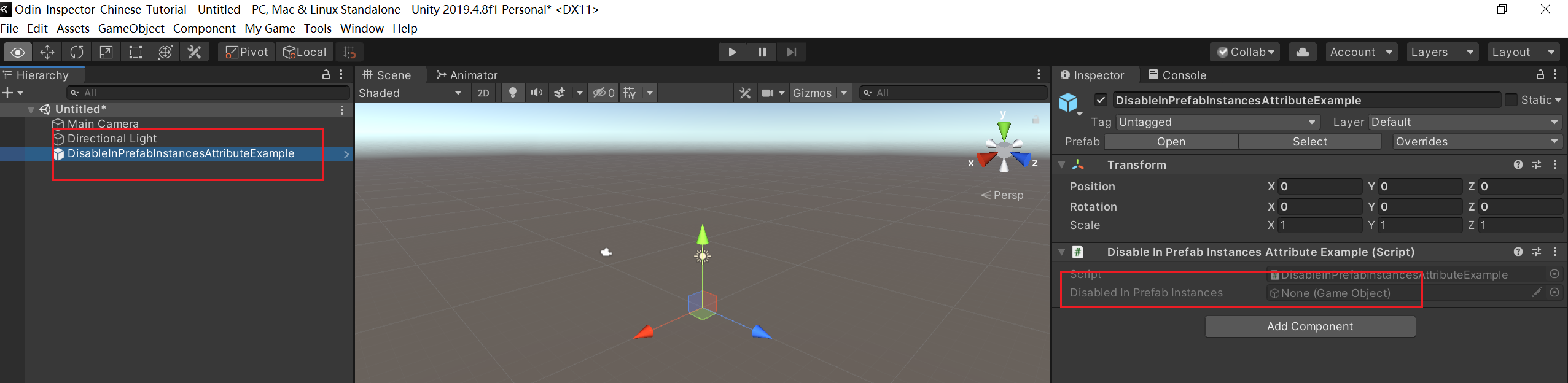The width and height of the screenshot is (1568, 383).
Task: Open Scene view panel options menu
Action: (x=1039, y=74)
